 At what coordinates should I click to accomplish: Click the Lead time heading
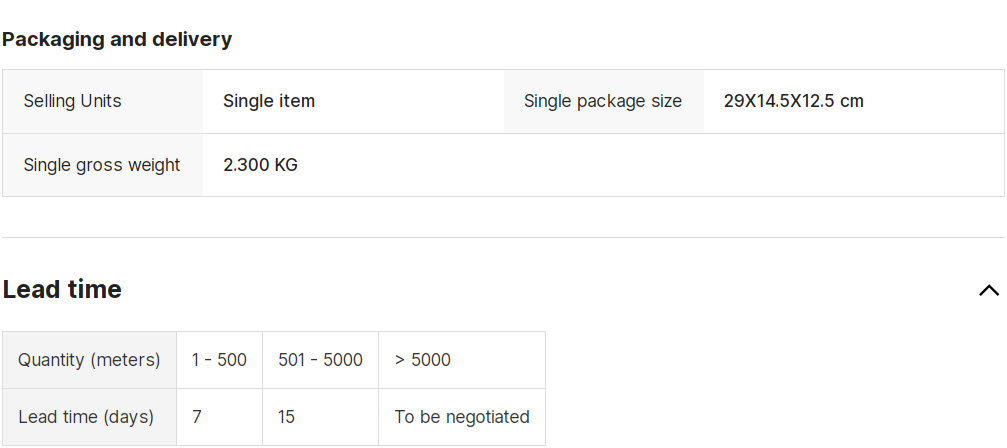point(62,289)
